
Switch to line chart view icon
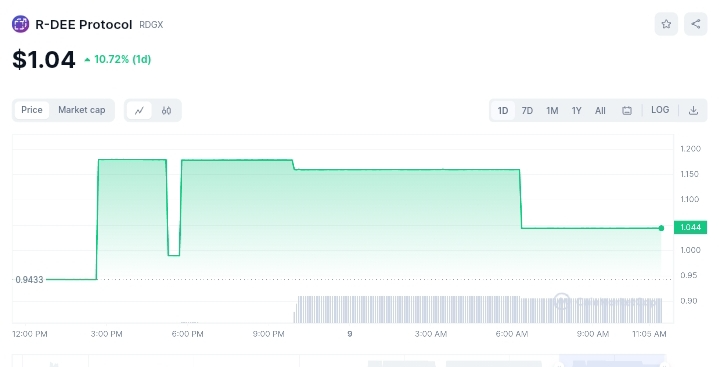139,111
